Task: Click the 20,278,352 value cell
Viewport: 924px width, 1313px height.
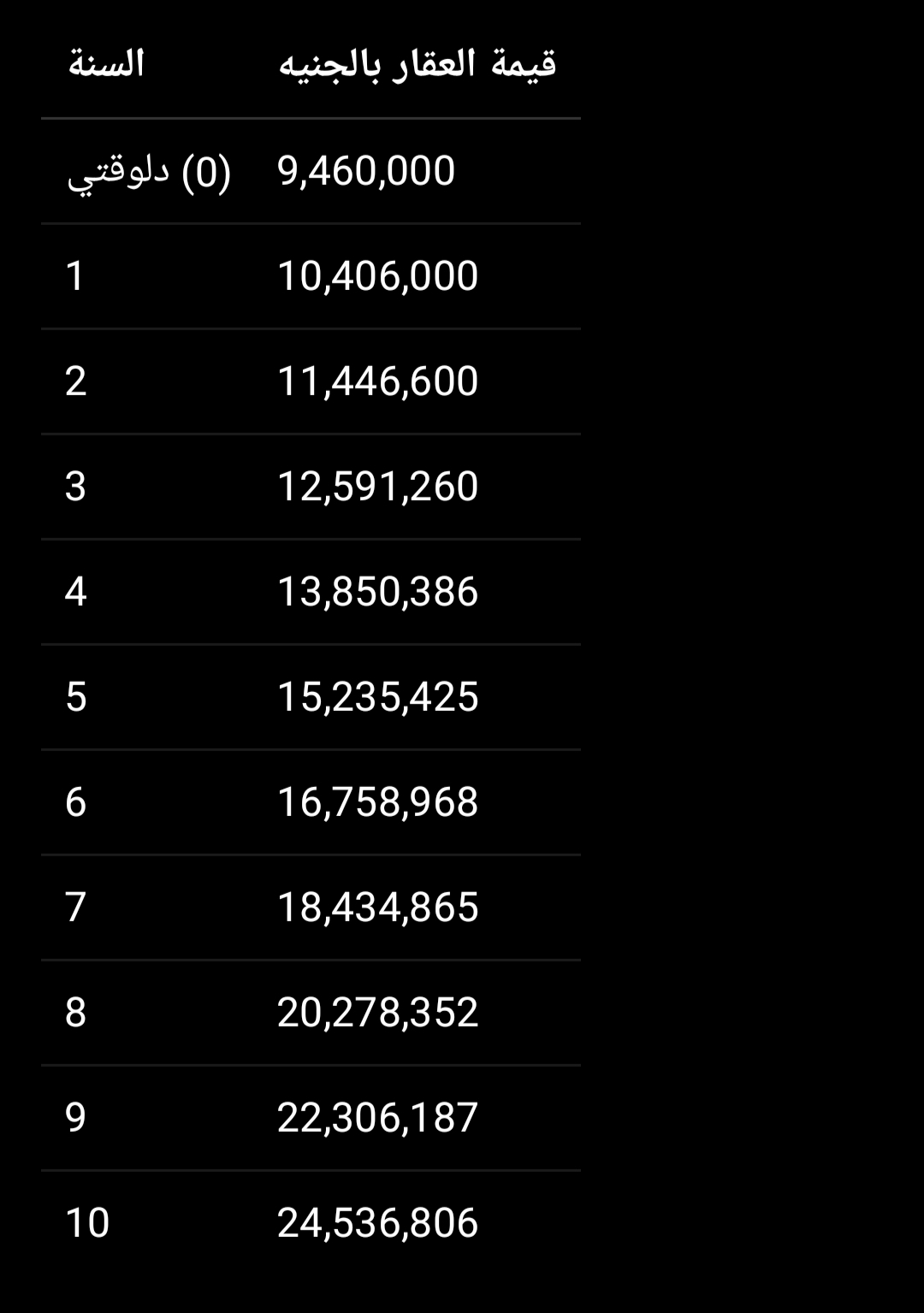Action: pos(377,1013)
